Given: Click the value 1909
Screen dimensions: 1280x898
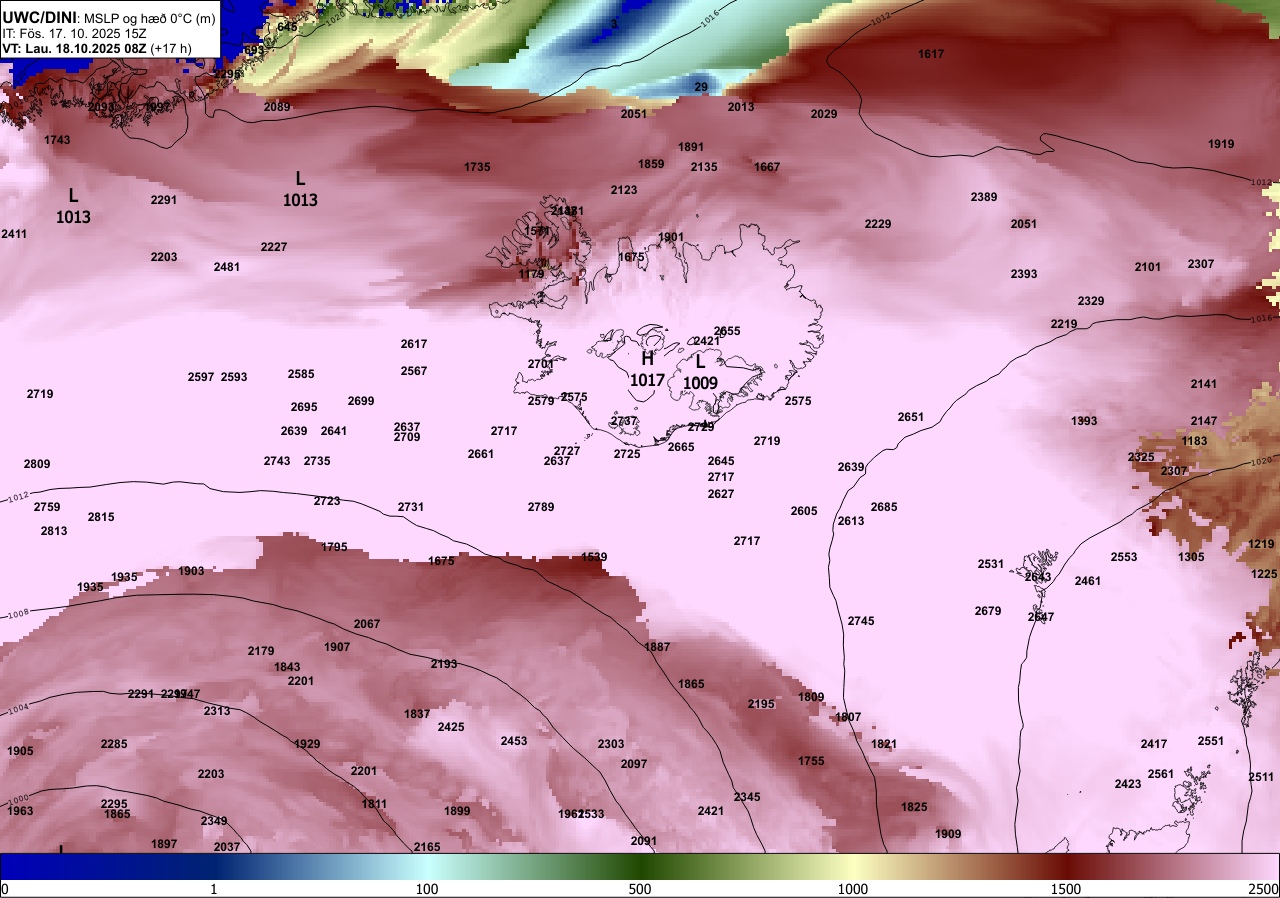Looking at the screenshot, I should coord(948,834).
